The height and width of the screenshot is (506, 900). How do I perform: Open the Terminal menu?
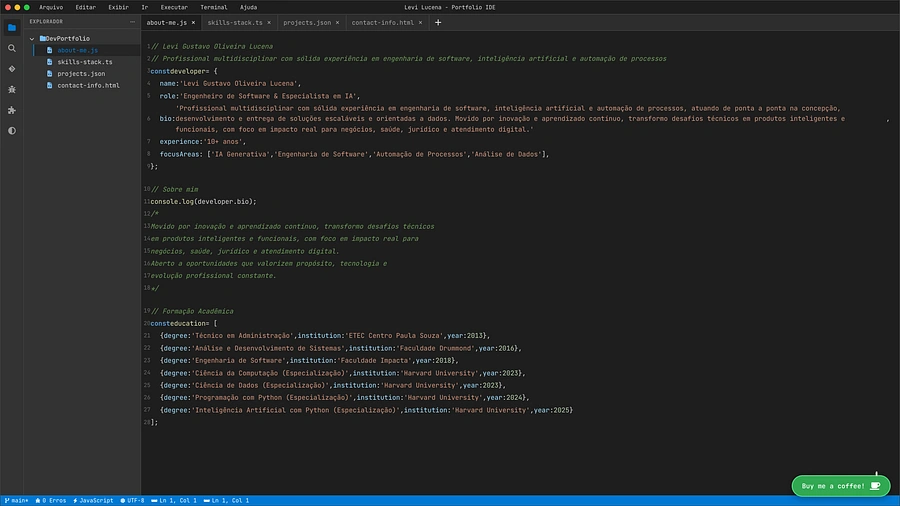point(213,6)
